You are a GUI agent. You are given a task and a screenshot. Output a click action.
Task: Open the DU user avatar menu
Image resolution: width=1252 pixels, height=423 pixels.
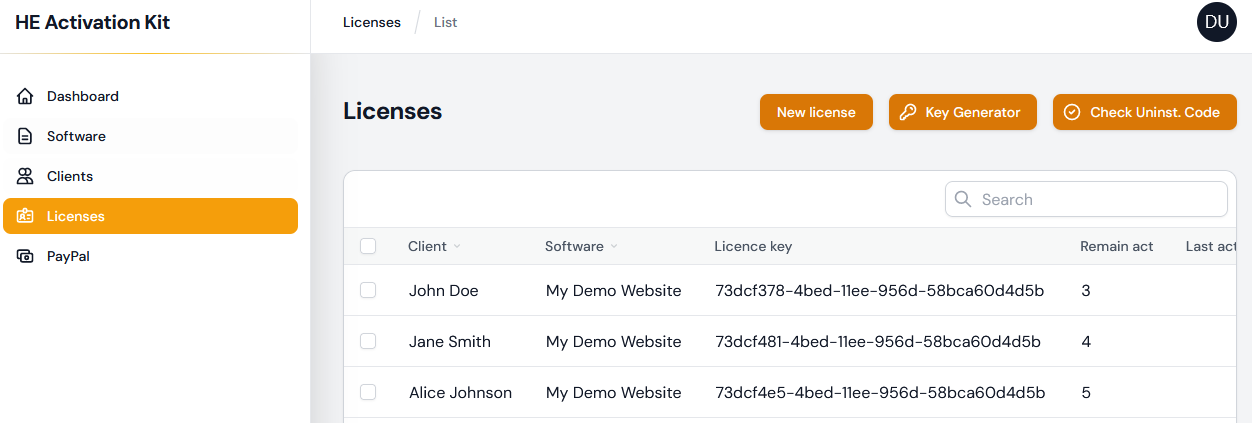[x=1216, y=22]
